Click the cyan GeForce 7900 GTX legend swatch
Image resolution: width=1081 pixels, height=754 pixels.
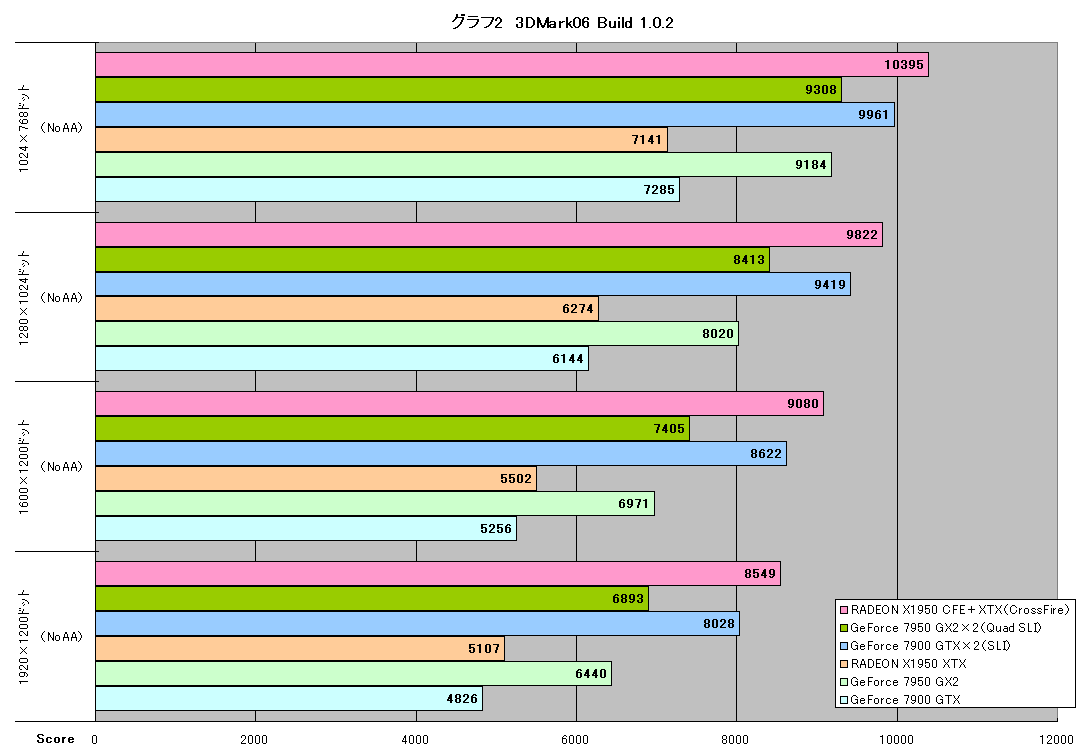point(844,700)
